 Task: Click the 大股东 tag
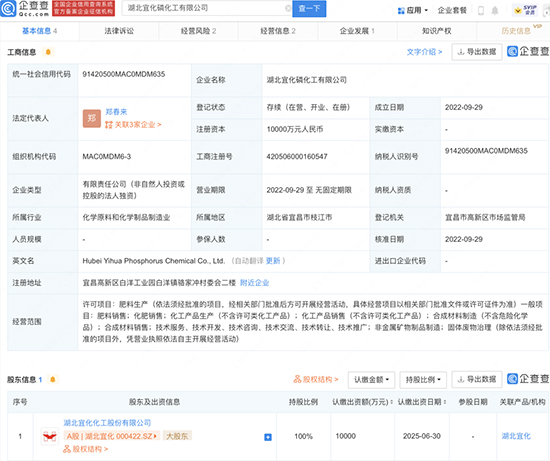click(177, 436)
